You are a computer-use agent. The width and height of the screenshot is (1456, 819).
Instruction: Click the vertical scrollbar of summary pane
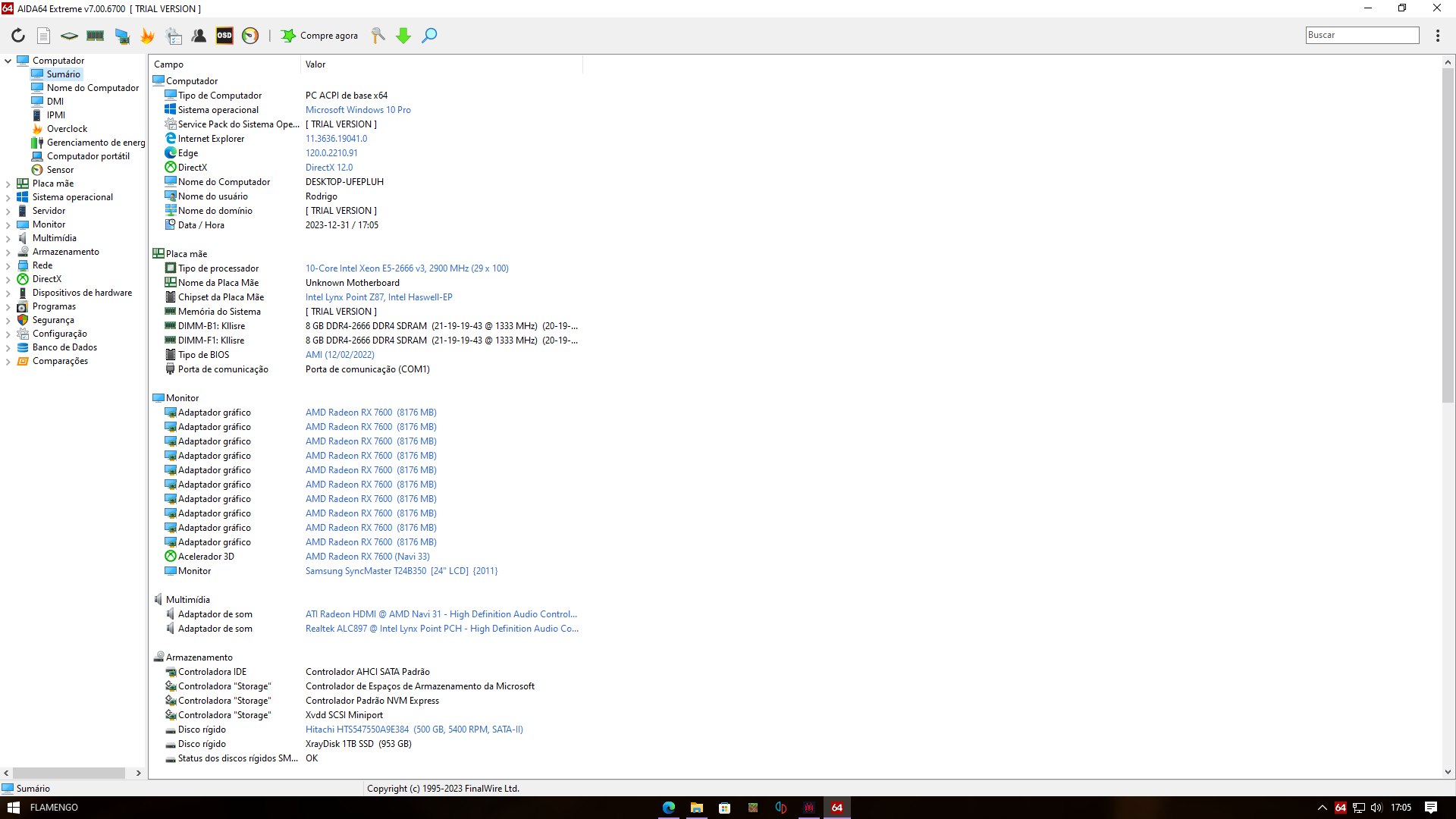point(1448,235)
